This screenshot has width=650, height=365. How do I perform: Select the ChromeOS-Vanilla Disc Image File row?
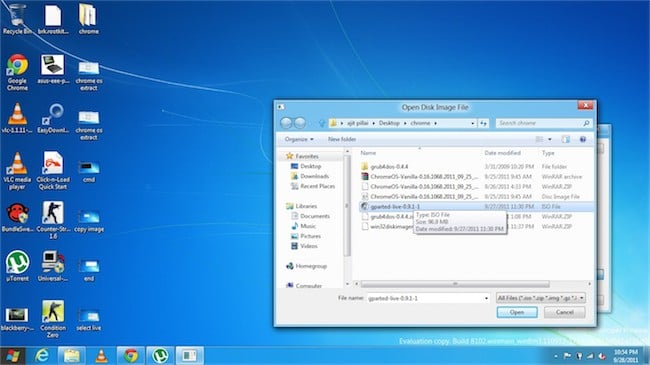(476, 197)
